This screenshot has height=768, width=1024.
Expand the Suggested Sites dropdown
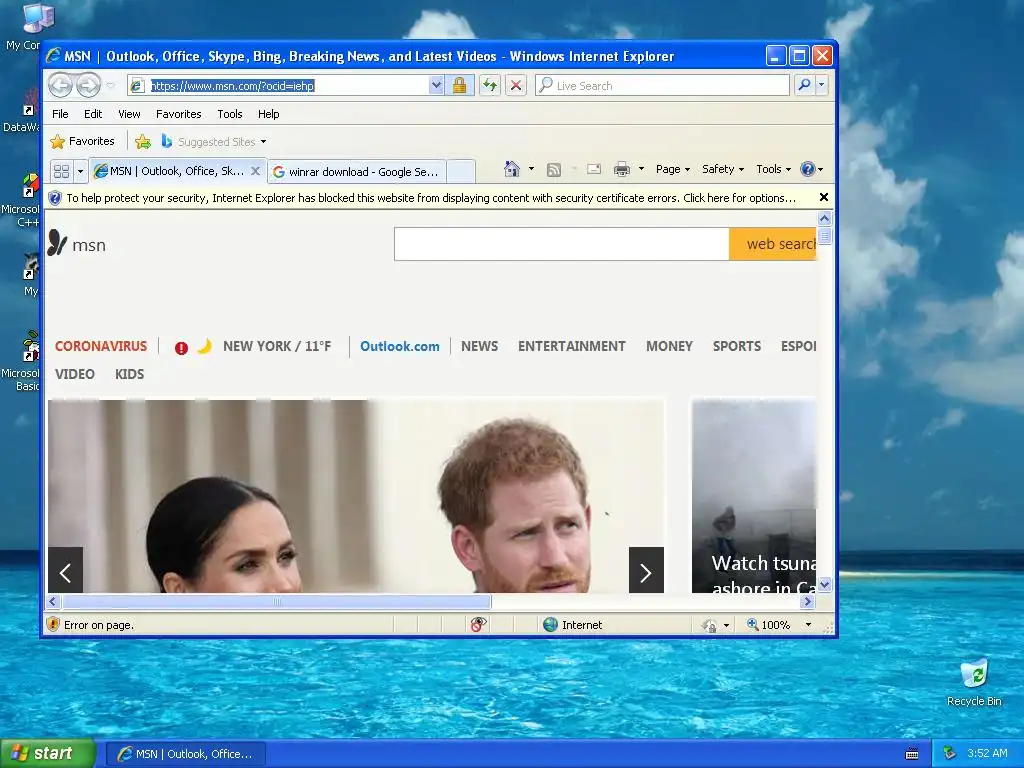tap(263, 142)
